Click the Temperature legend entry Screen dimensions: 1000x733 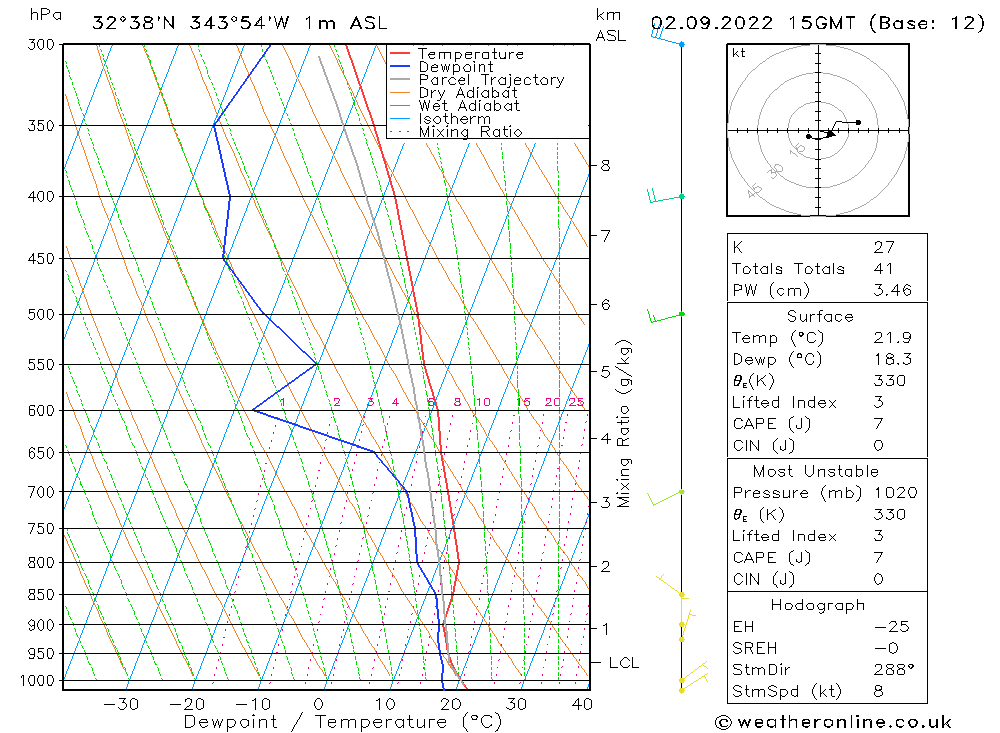click(471, 54)
